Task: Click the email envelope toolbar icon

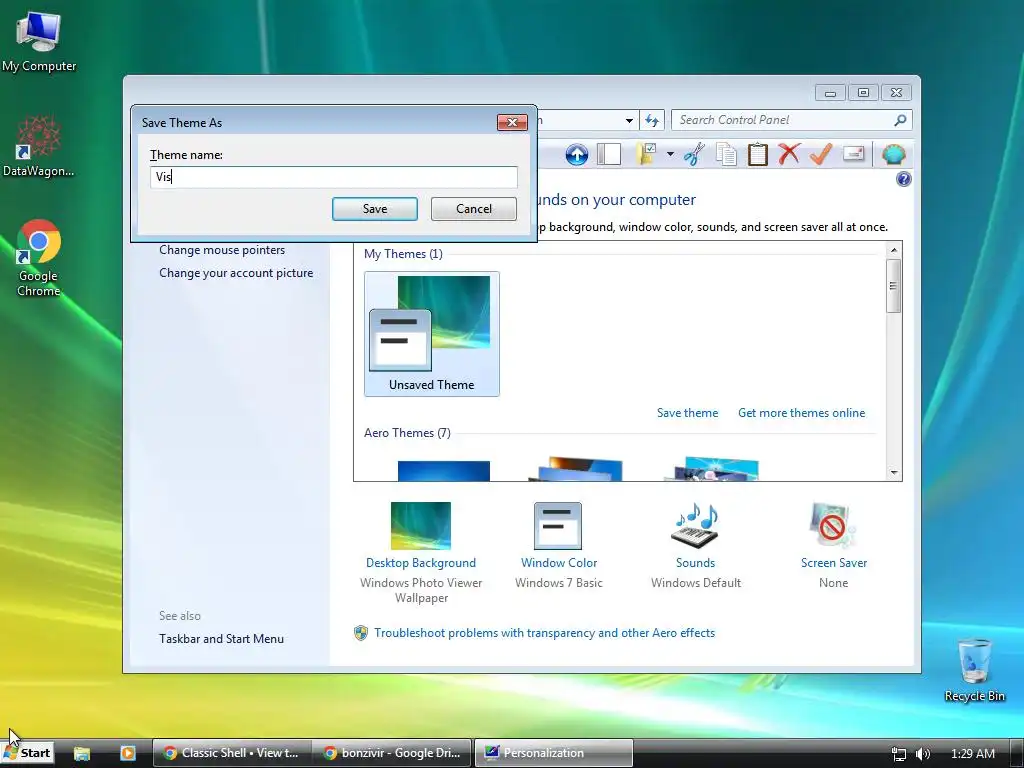Action: (853, 154)
